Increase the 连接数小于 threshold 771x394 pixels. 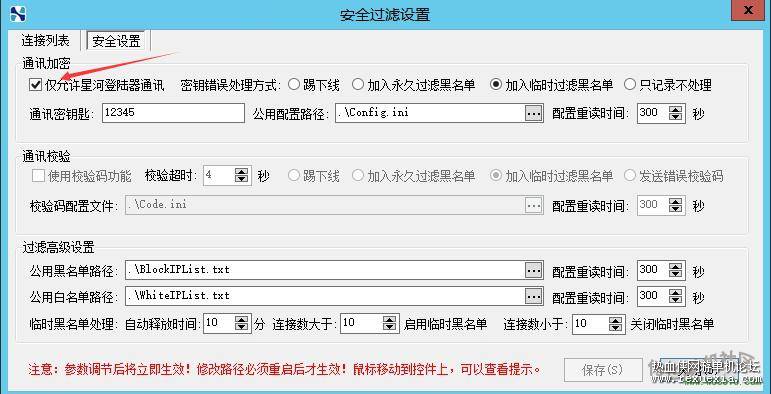point(616,320)
